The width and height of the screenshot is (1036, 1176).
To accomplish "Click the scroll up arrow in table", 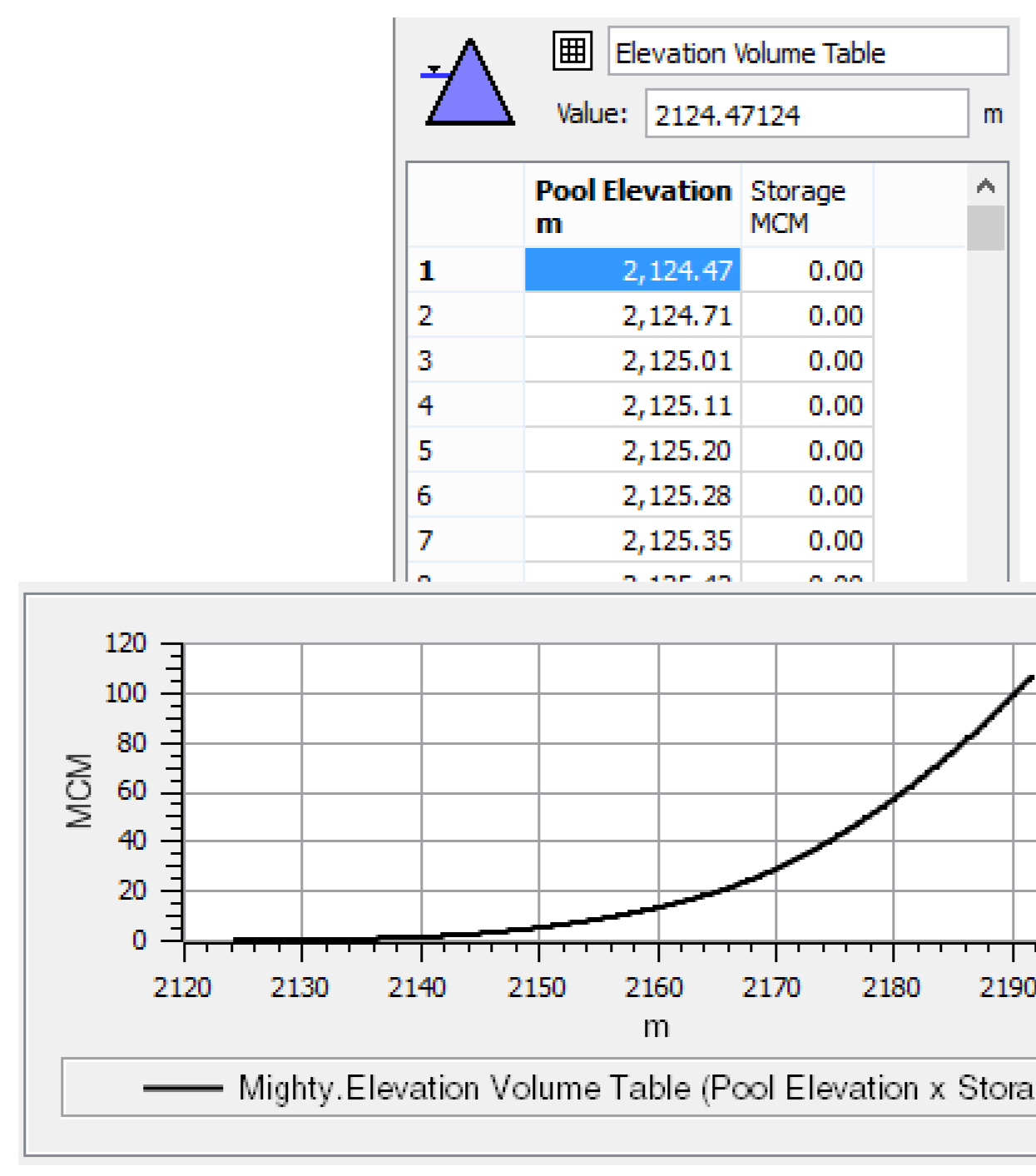I will tap(985, 186).
